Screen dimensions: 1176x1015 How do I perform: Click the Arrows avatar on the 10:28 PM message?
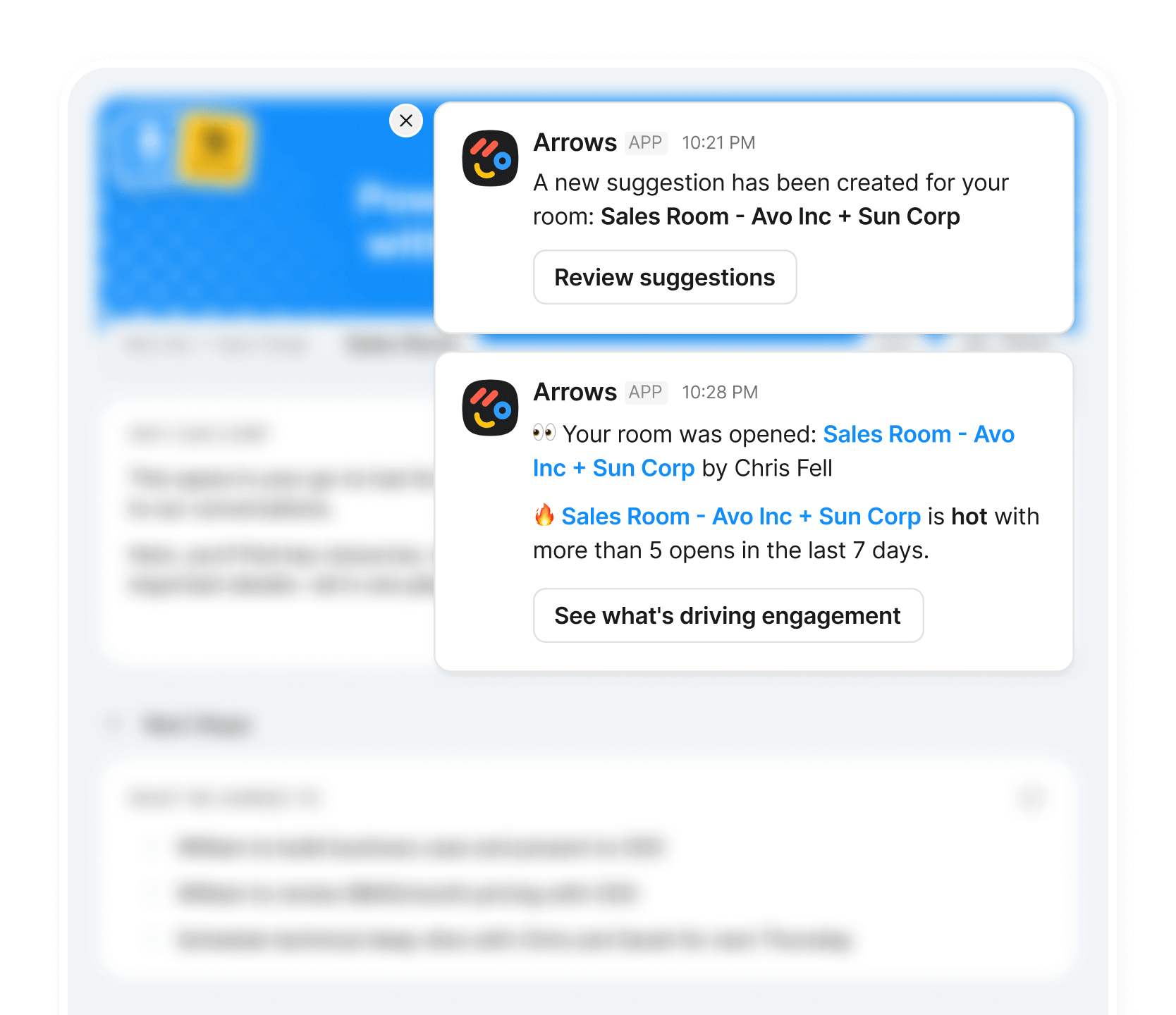point(490,407)
